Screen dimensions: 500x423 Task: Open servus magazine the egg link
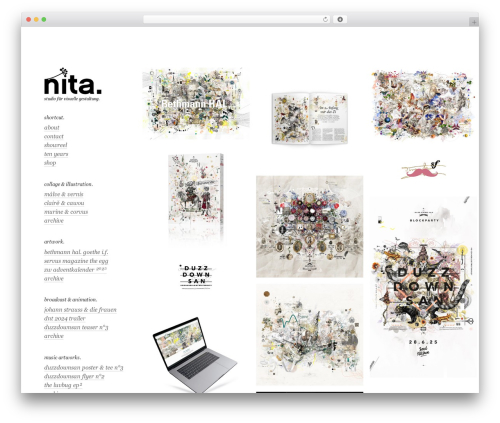(x=76, y=261)
